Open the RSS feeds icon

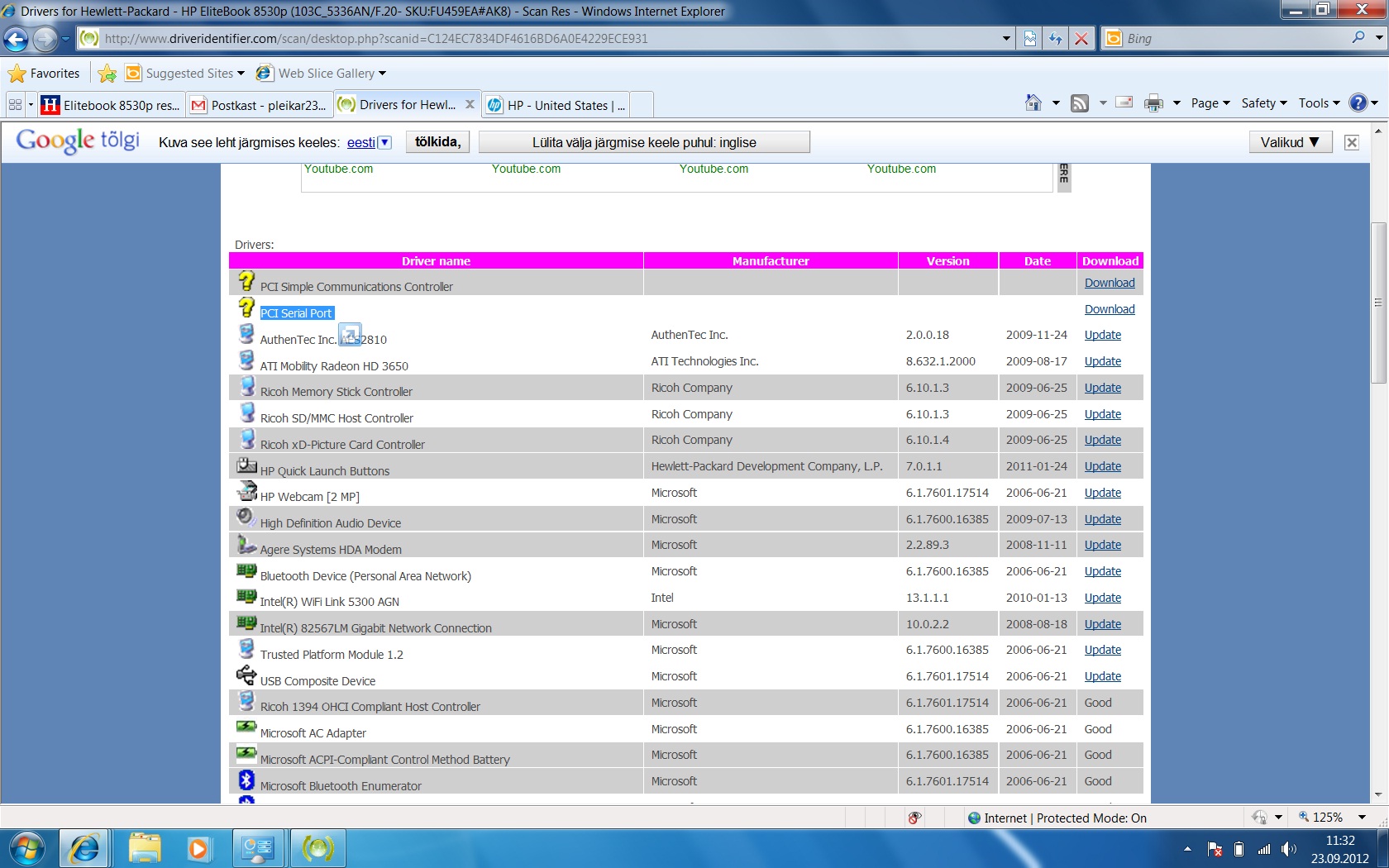point(1080,103)
